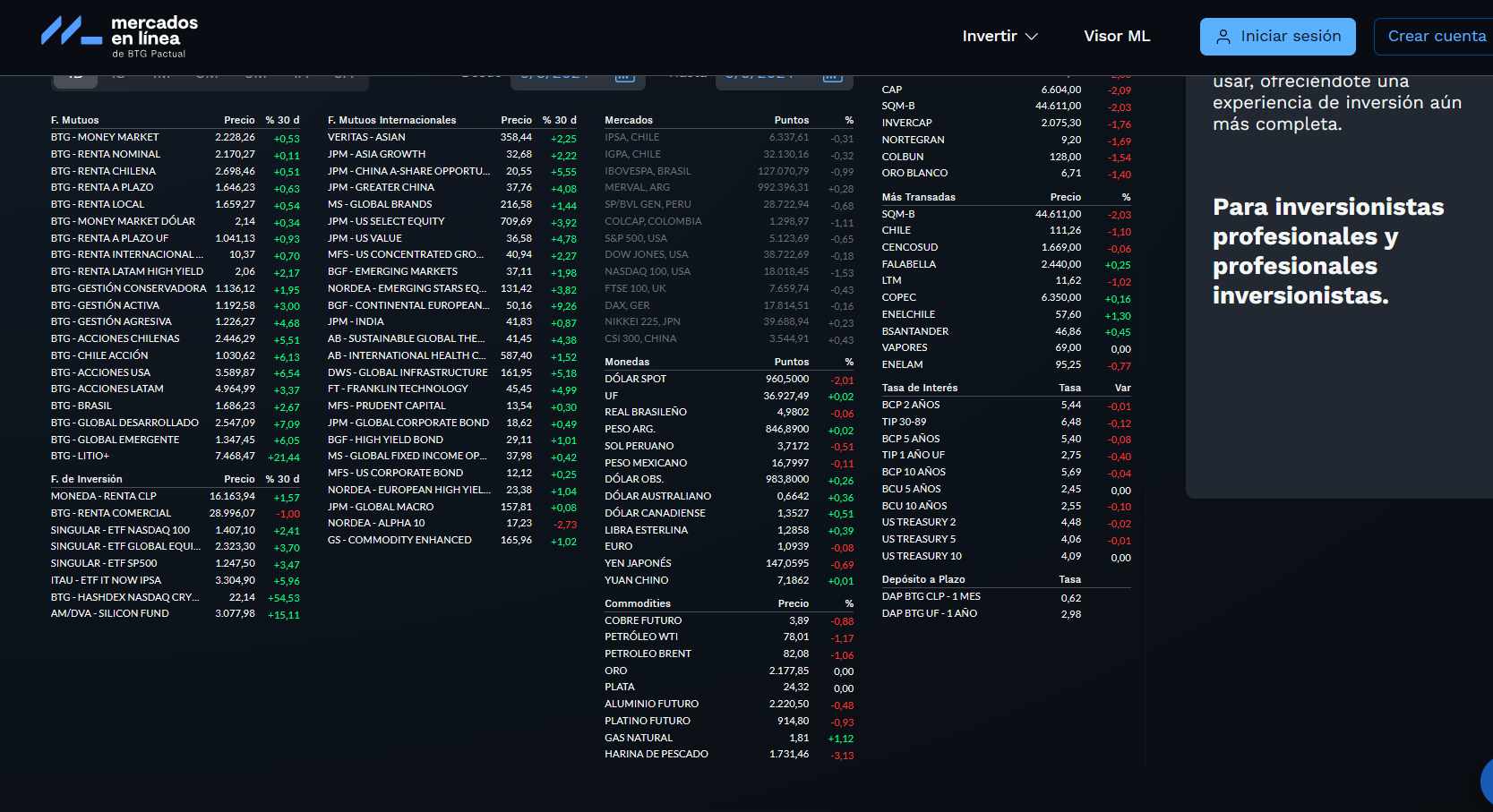Open YEN JAPONÉS currency row
Image resolution: width=1493 pixels, height=812 pixels.
pos(729,563)
